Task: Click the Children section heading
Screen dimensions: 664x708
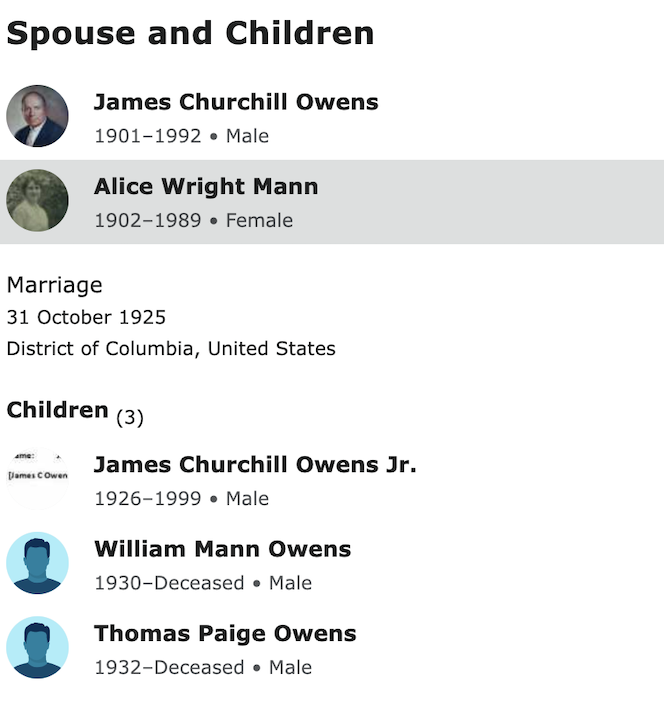Action: coord(57,410)
